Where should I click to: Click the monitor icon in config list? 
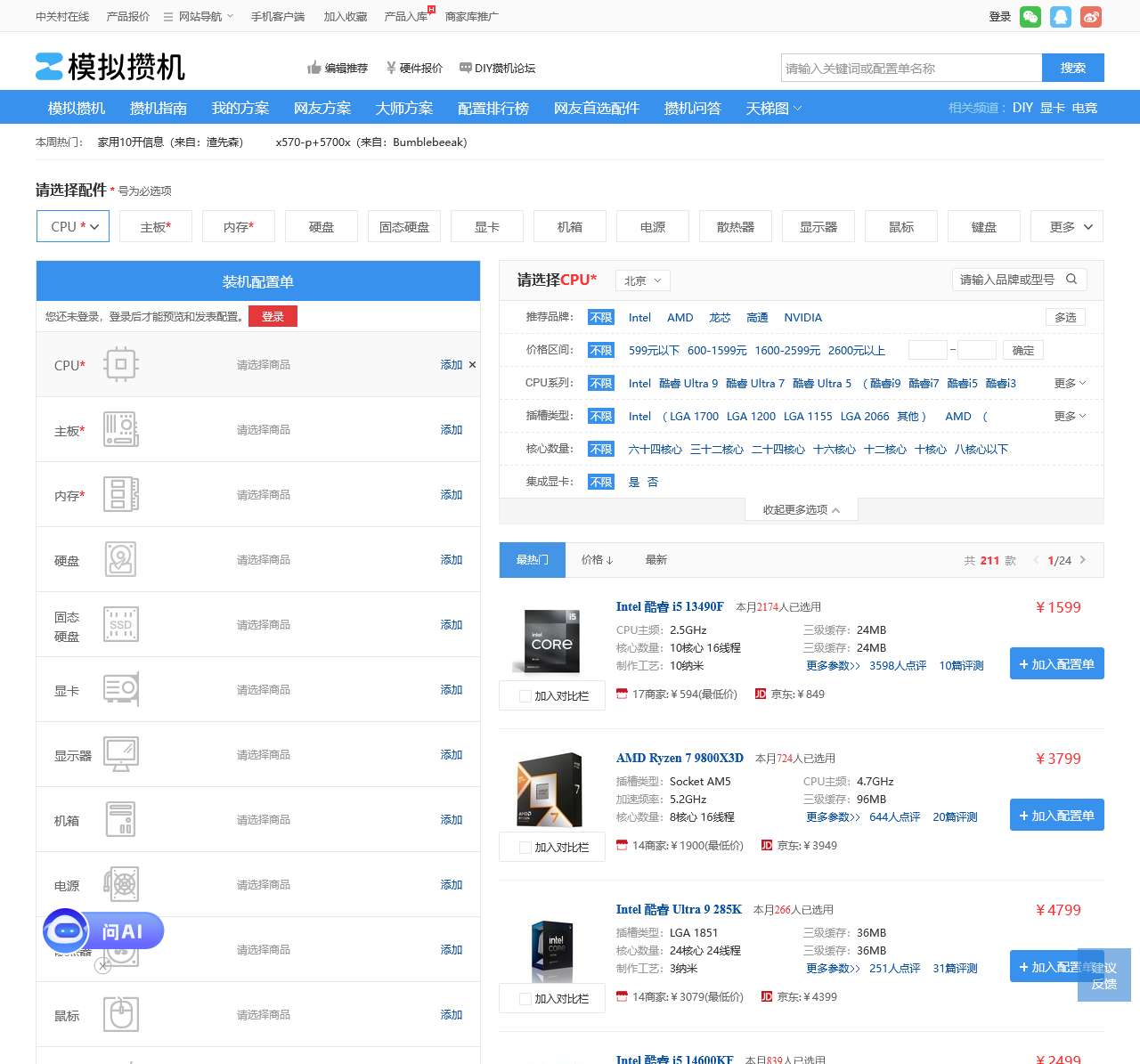pyautogui.click(x=121, y=754)
